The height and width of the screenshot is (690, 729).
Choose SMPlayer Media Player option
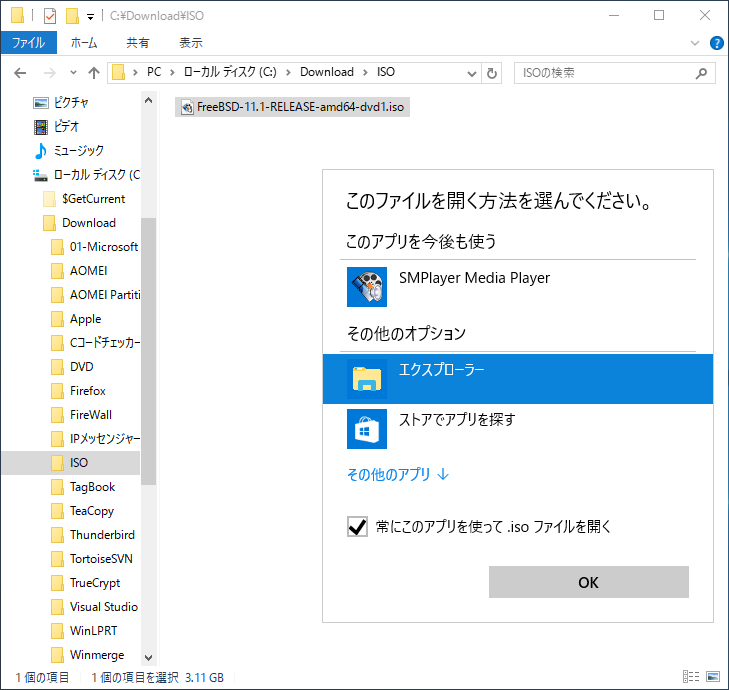click(517, 287)
